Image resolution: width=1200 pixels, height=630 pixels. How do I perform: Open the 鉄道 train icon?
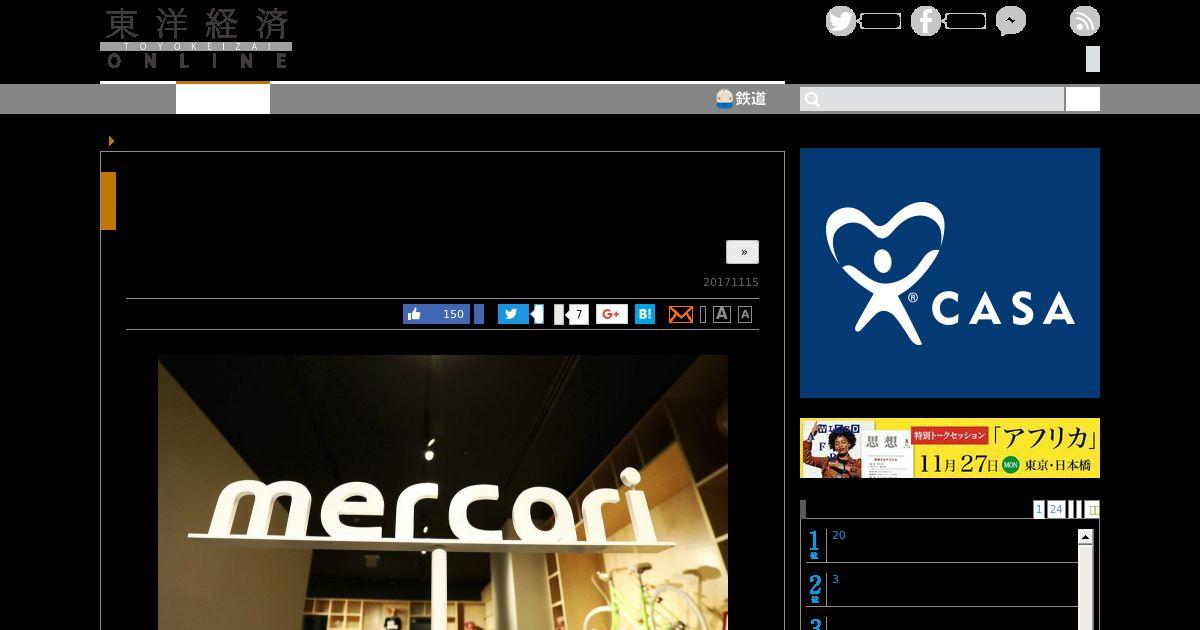click(x=725, y=98)
